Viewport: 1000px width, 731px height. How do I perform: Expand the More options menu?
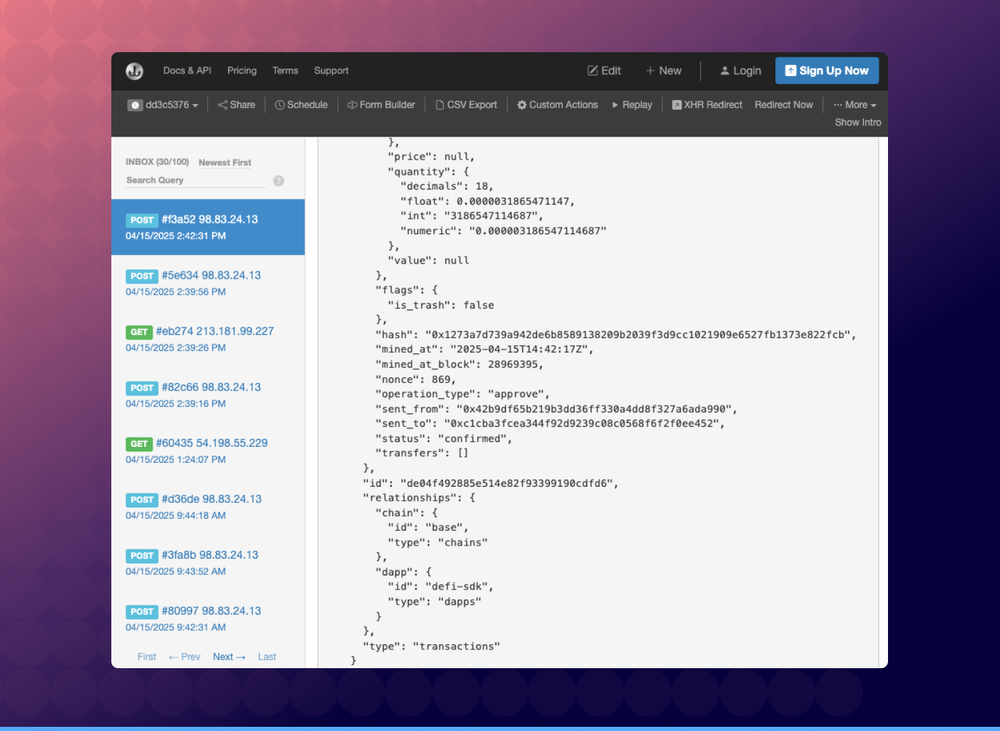pyautogui.click(x=854, y=104)
